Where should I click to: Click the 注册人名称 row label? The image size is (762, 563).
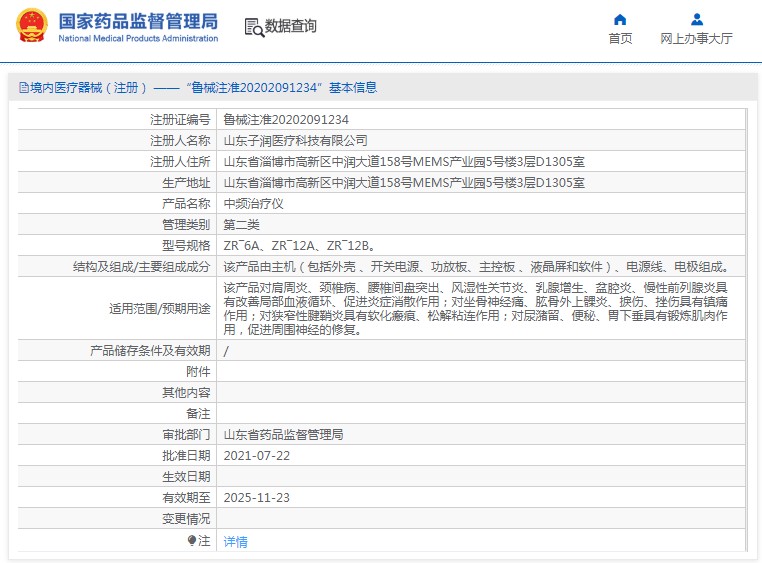(x=180, y=141)
